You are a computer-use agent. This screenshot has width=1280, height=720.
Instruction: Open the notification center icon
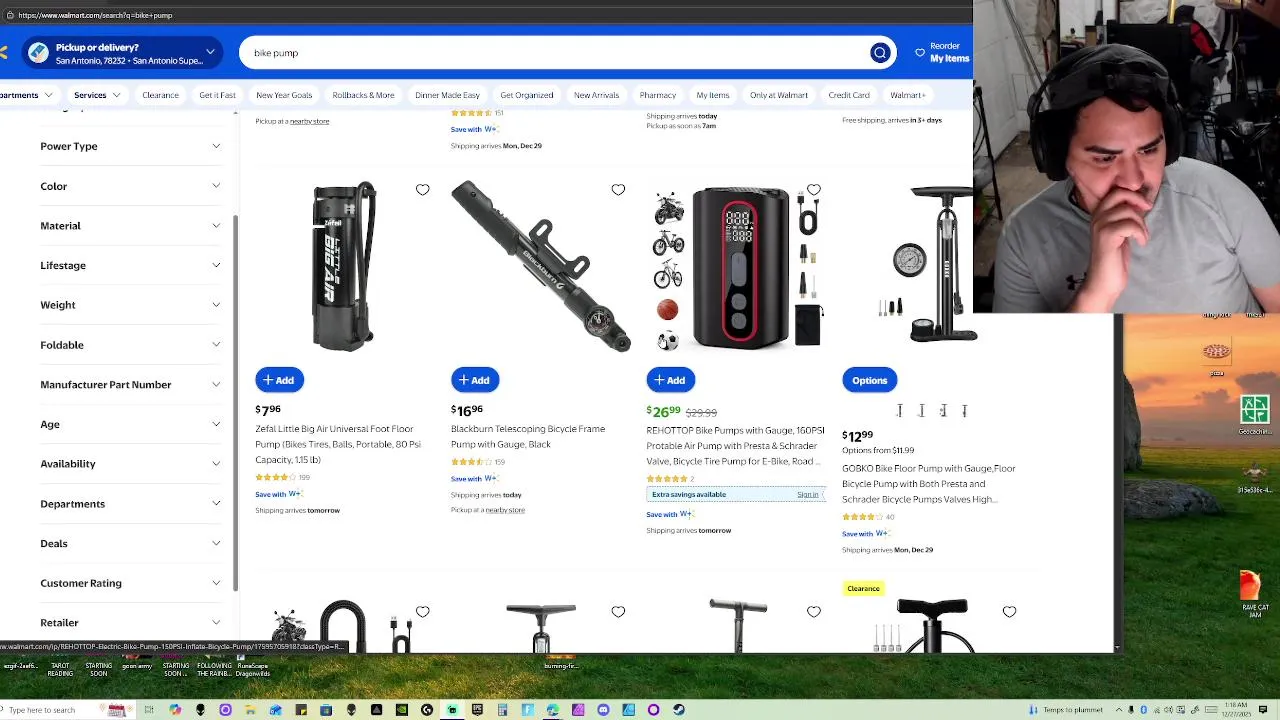pyautogui.click(x=1263, y=710)
